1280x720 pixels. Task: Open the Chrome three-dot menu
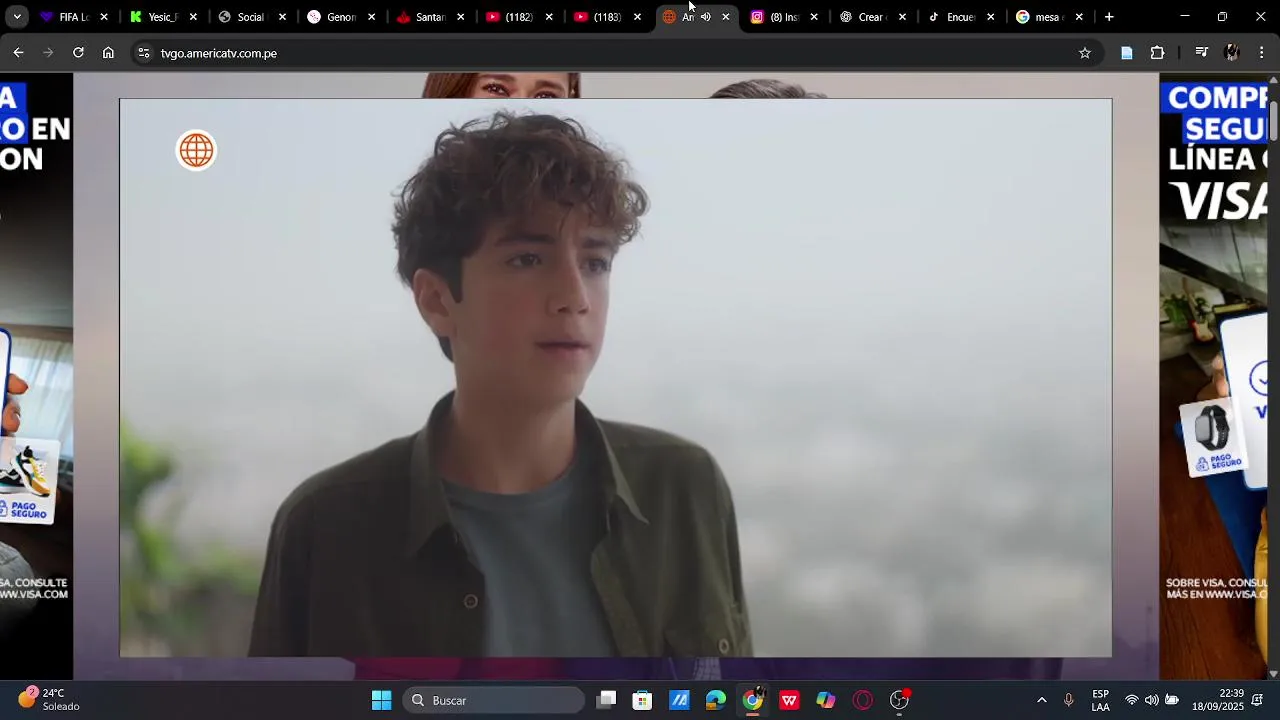1262,53
